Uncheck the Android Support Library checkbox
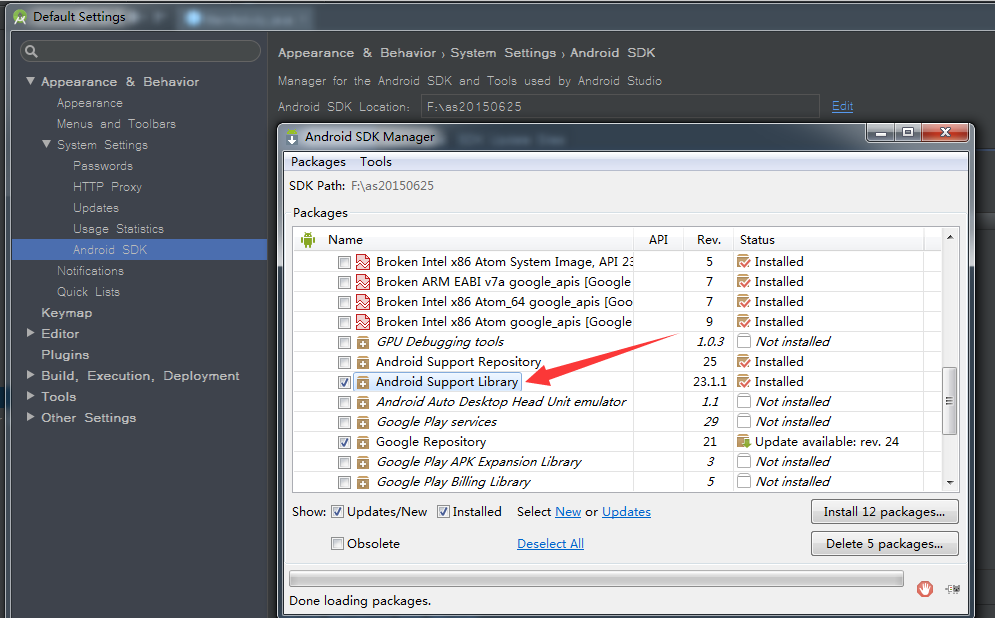The height and width of the screenshot is (618, 995). coord(344,383)
